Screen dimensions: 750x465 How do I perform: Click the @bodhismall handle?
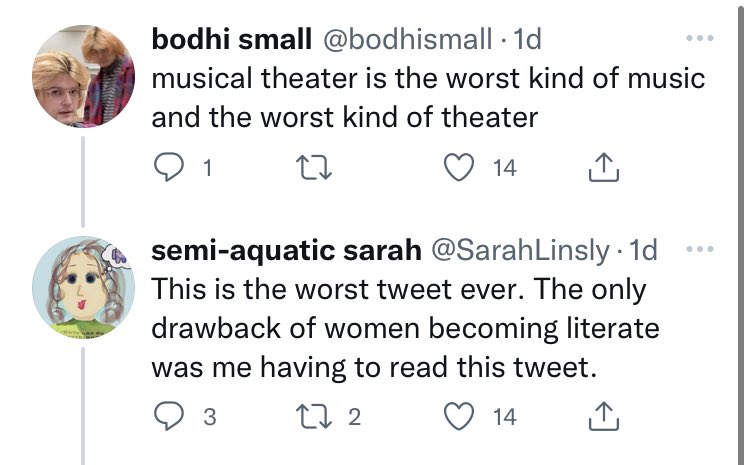tap(408, 39)
